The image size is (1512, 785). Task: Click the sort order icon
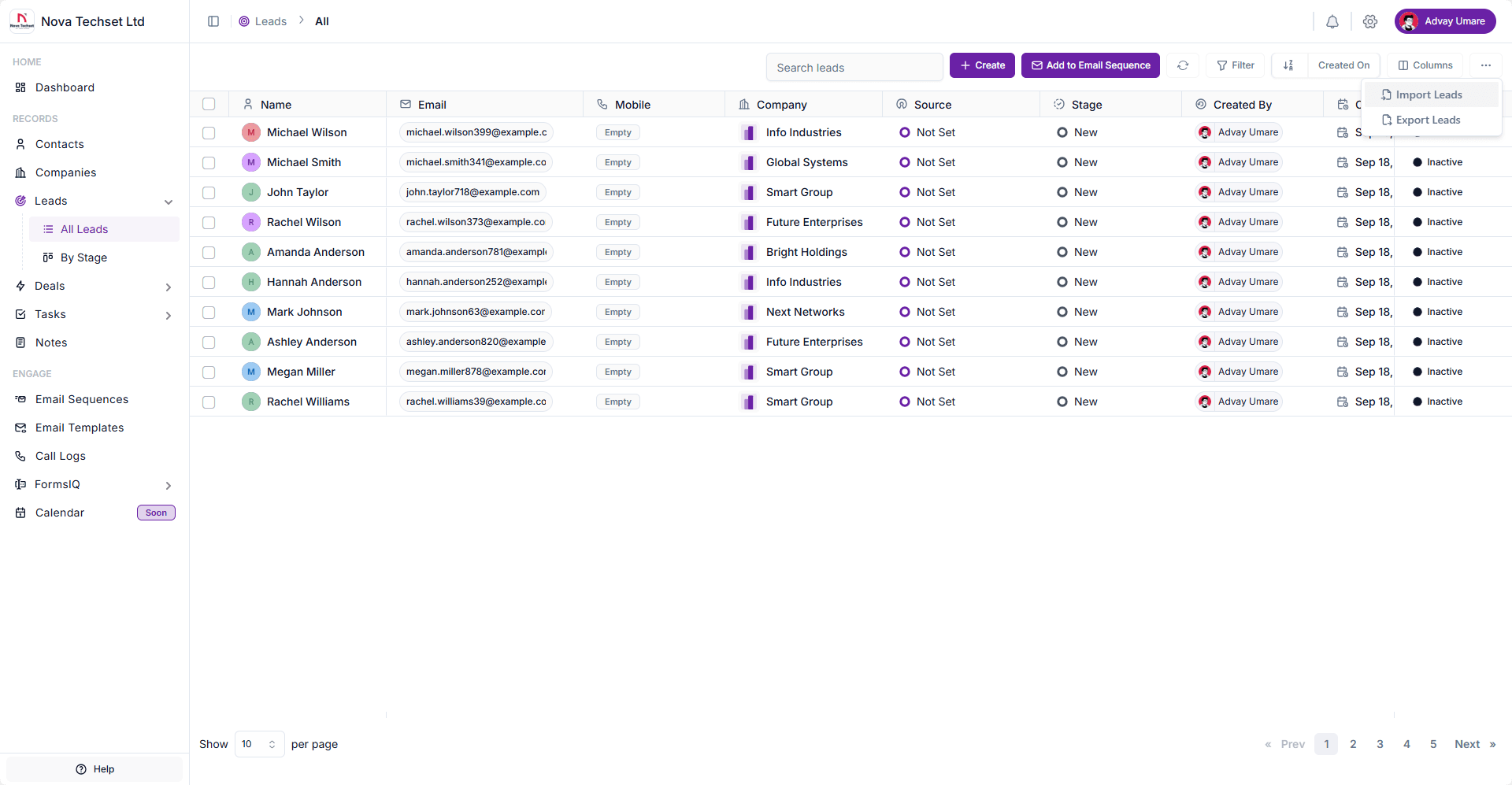tap(1288, 65)
